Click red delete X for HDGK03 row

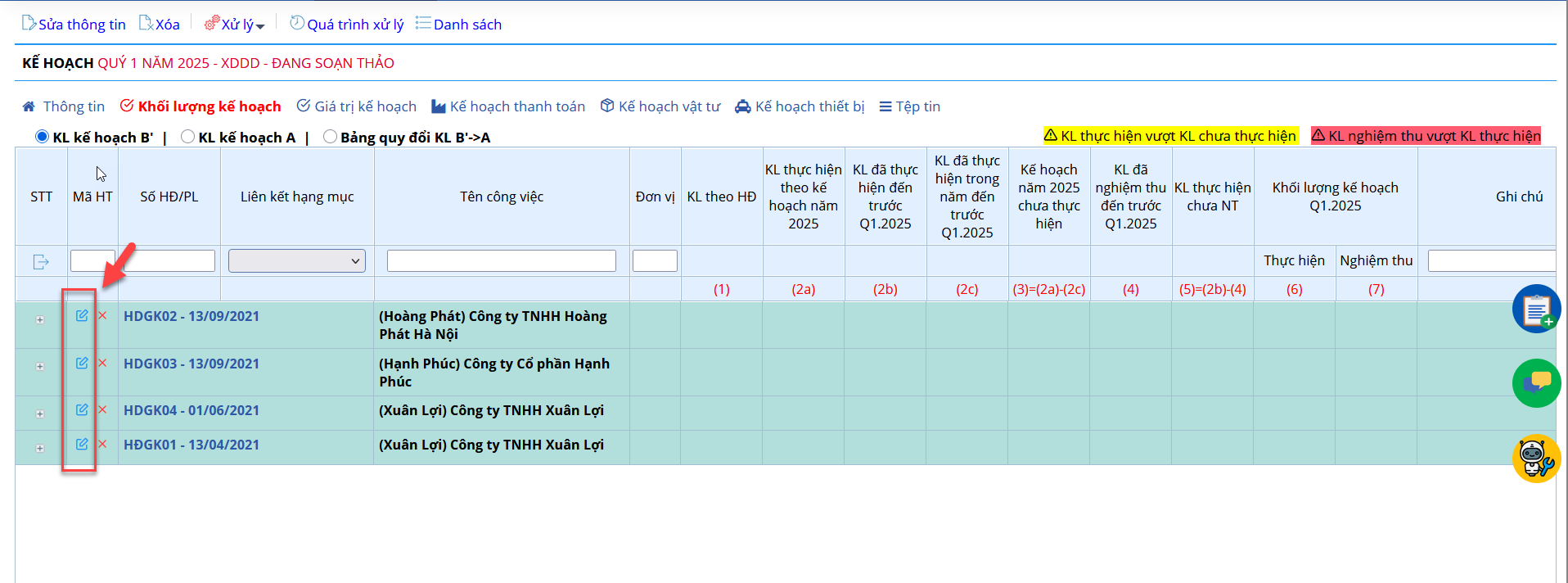102,363
